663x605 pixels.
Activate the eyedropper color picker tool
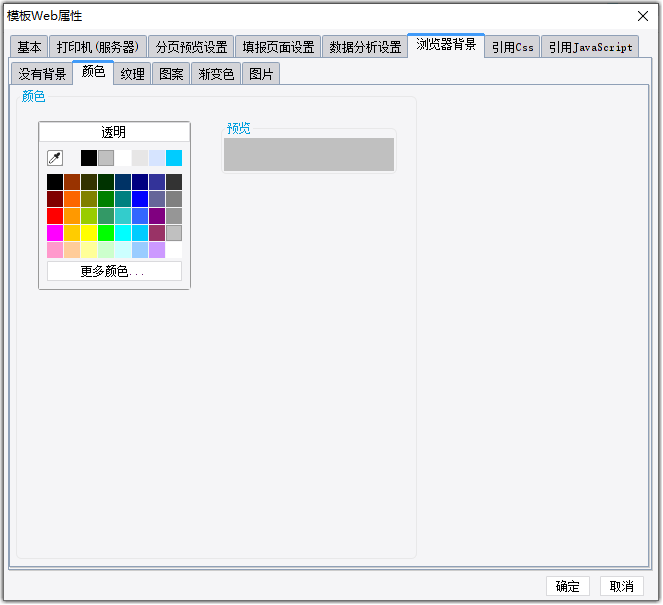pos(55,158)
